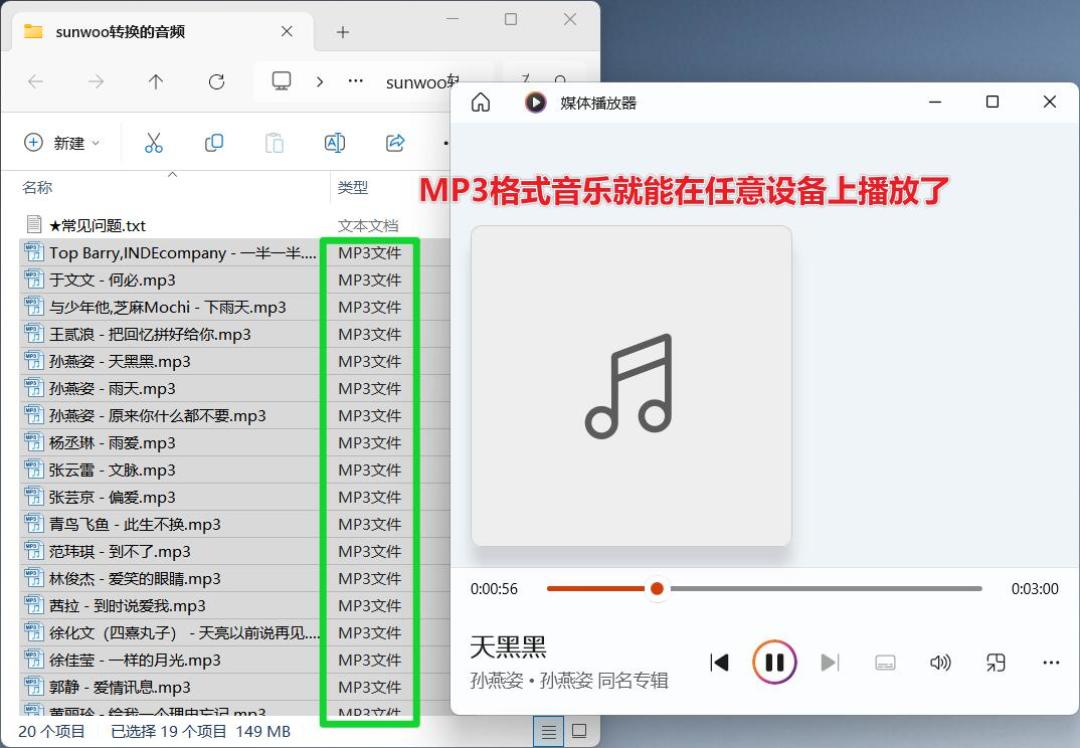Refresh the Explorer folder view
1080x748 pixels.
(216, 82)
